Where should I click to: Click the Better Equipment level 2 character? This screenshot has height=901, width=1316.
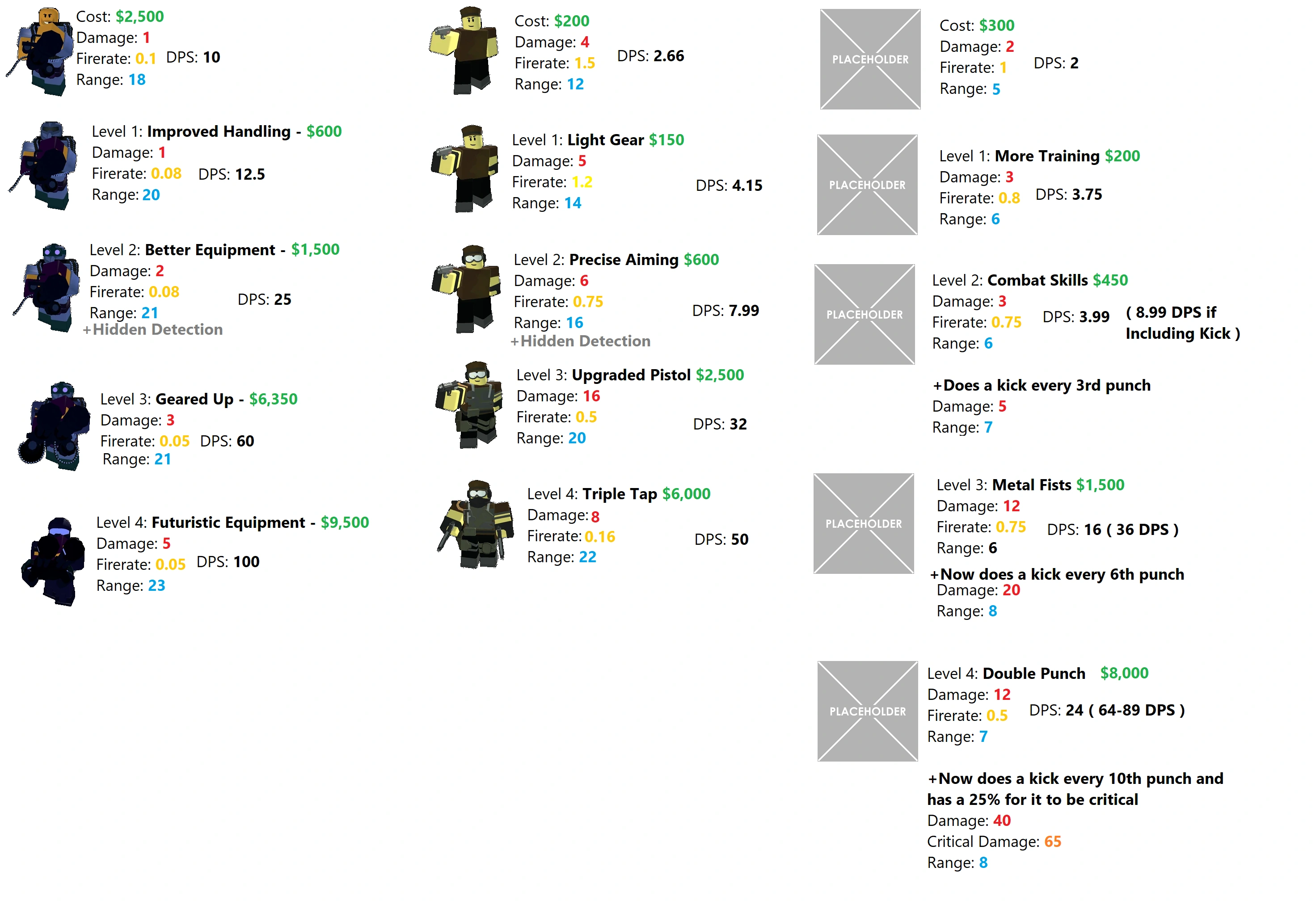48,288
